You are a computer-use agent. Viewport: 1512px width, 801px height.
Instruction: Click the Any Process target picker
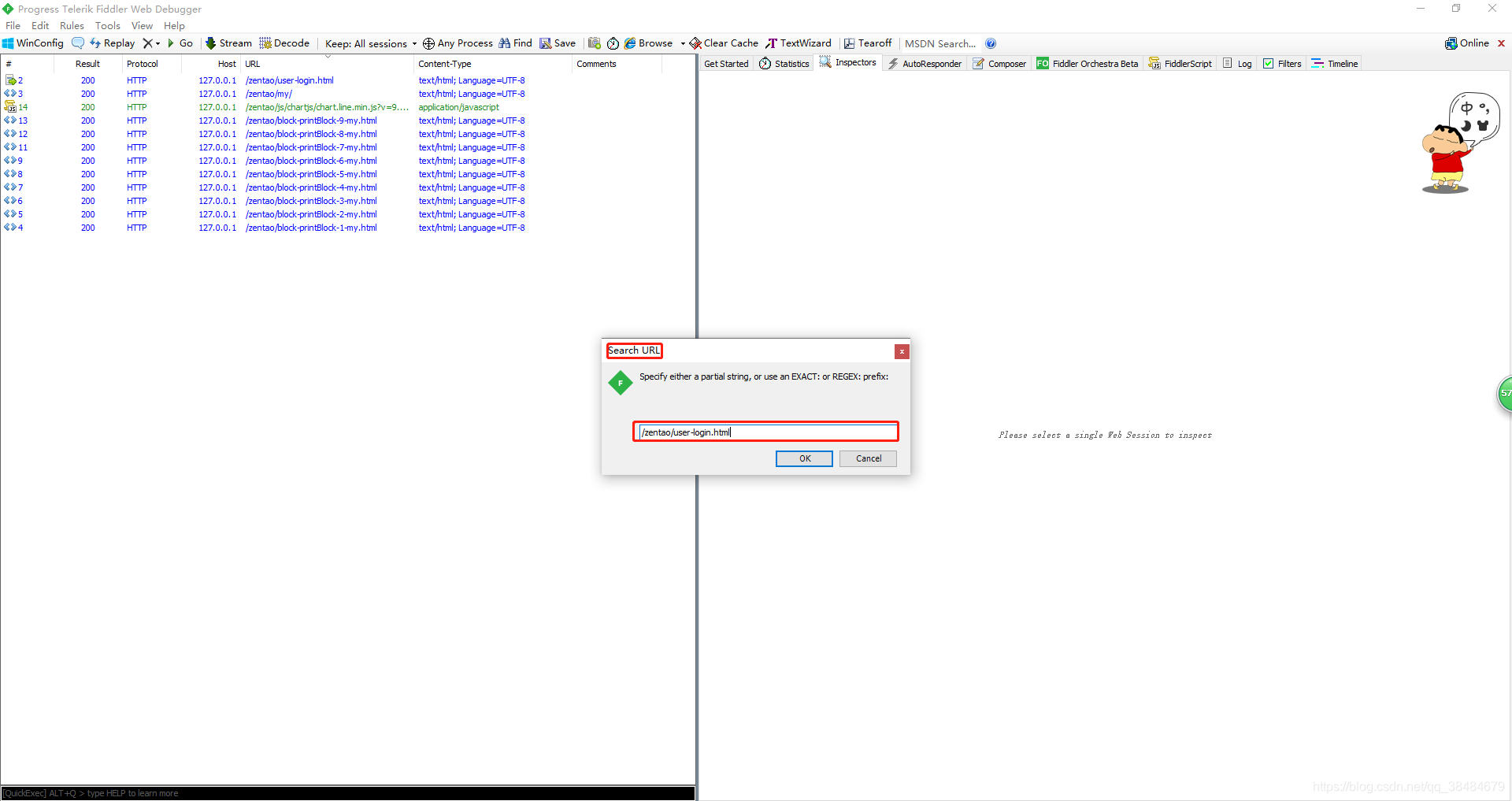pyautogui.click(x=458, y=43)
